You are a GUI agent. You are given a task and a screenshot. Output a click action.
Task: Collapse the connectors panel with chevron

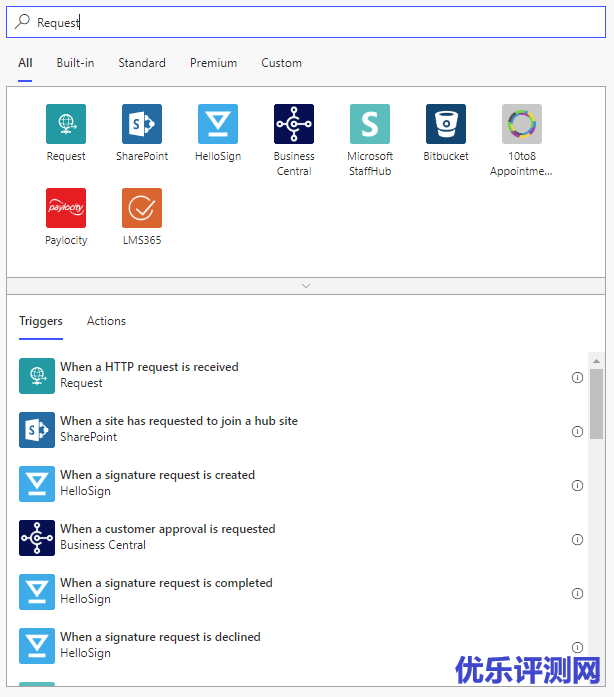306,286
